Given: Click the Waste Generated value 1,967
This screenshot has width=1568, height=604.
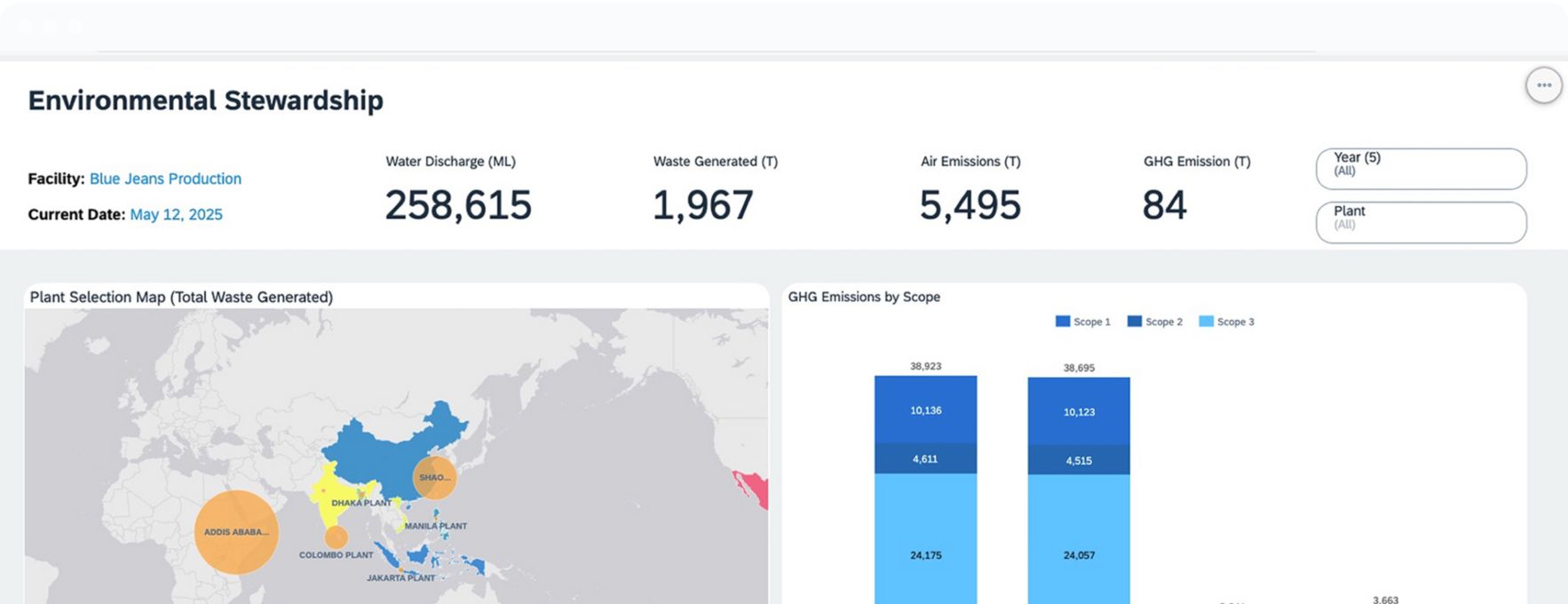Looking at the screenshot, I should (x=702, y=205).
